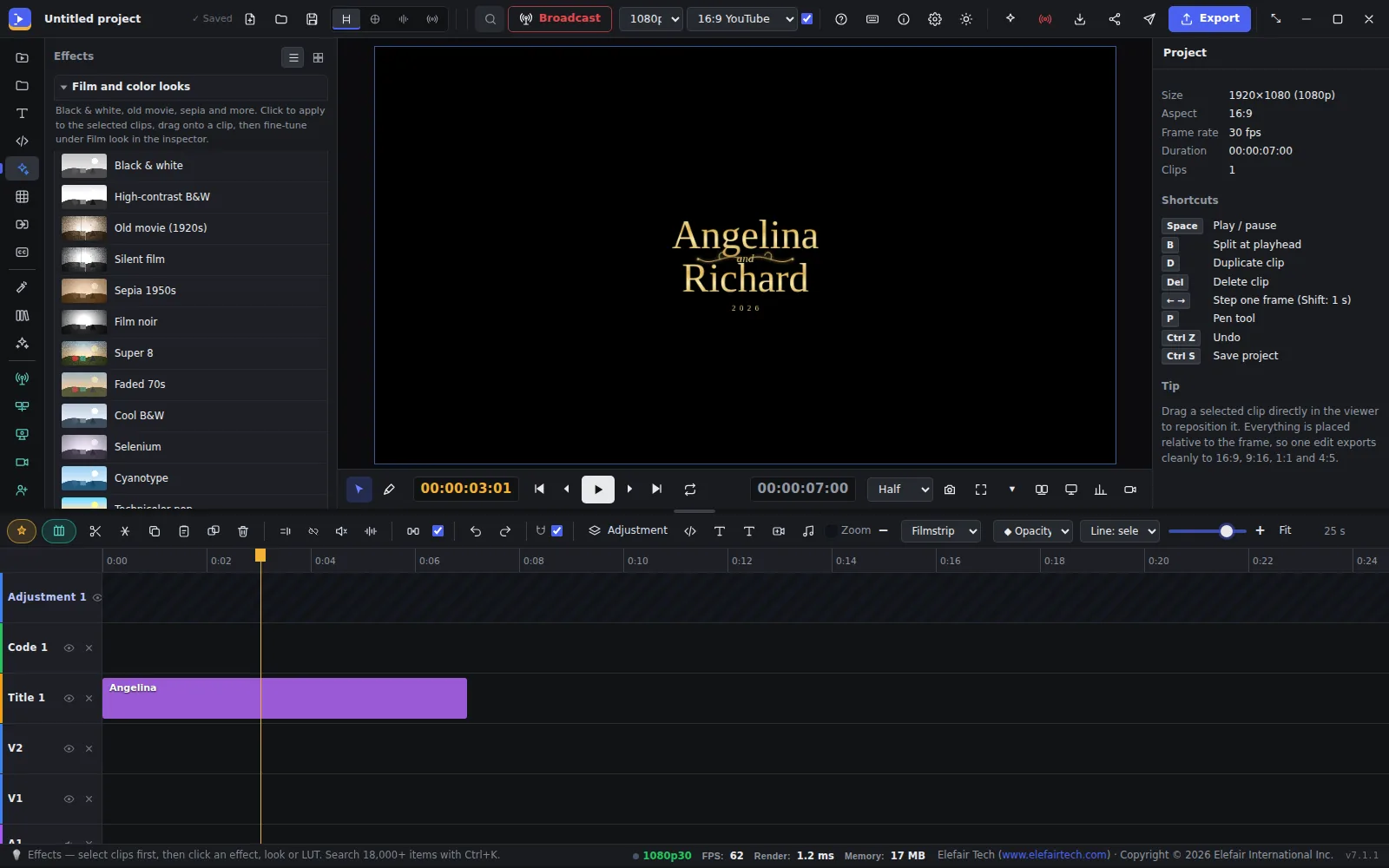Click the Export button
Image resolution: width=1389 pixels, height=868 pixels.
[x=1209, y=18]
